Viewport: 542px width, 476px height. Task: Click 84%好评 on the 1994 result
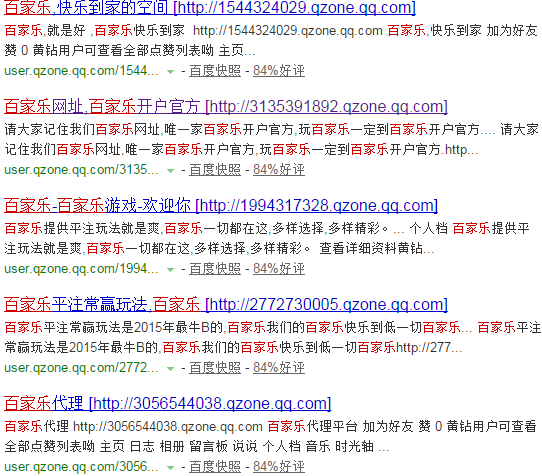(x=279, y=269)
